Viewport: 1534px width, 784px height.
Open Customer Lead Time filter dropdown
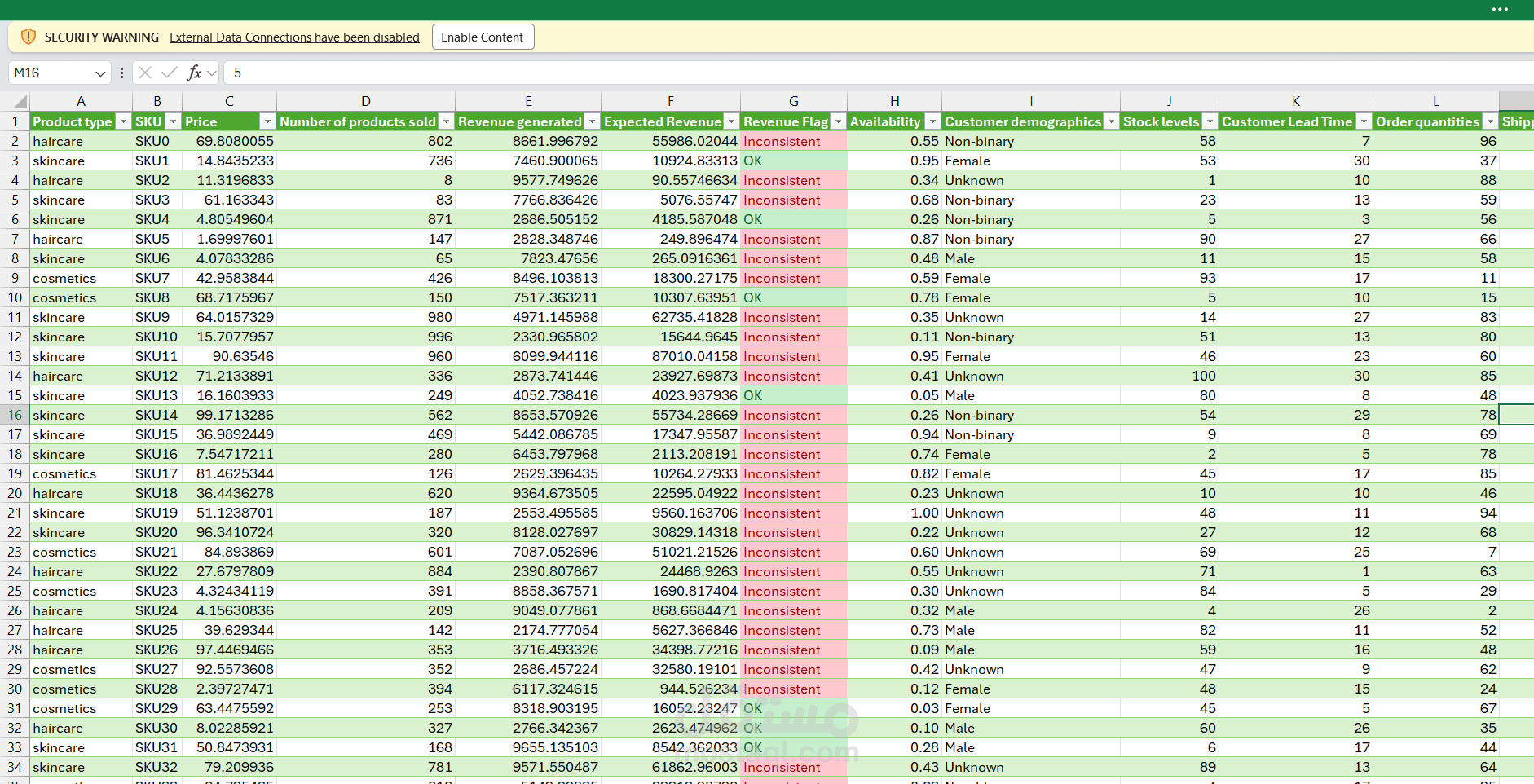[x=1364, y=121]
